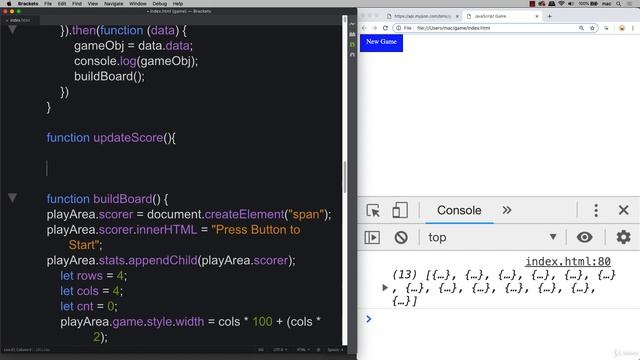Click the Spaces indentation setting in status bar
Viewport: 640px width, 360px height.
pyautogui.click(x=336, y=350)
